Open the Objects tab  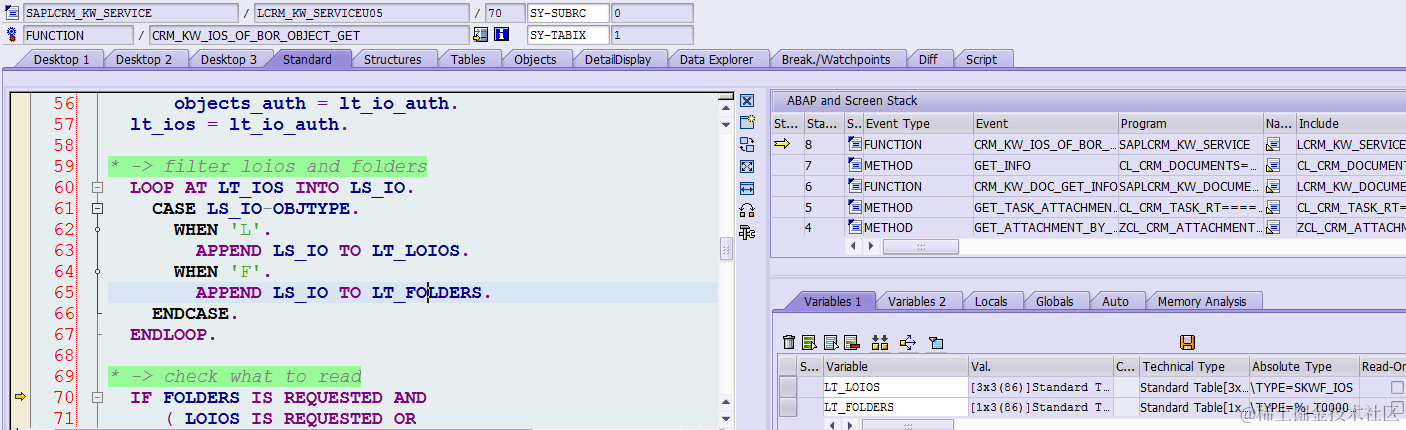535,60
